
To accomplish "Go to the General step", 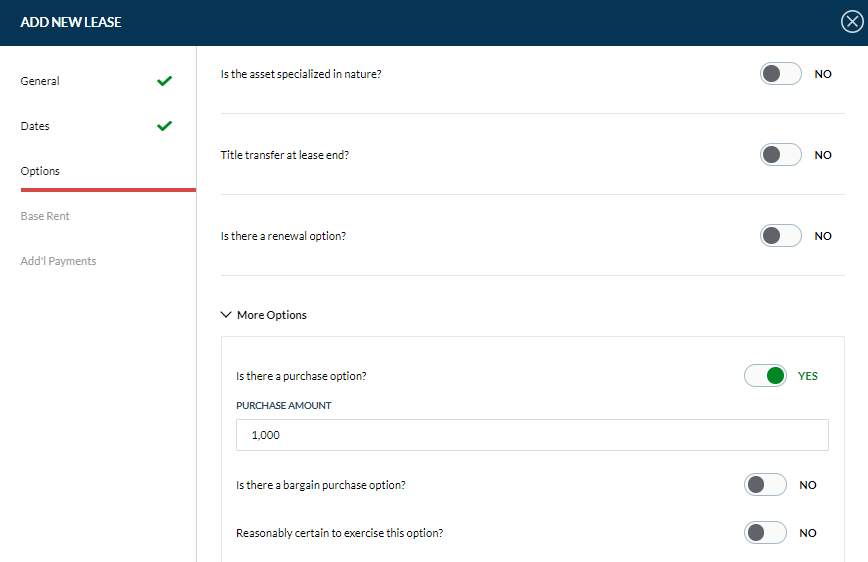I will pos(40,81).
